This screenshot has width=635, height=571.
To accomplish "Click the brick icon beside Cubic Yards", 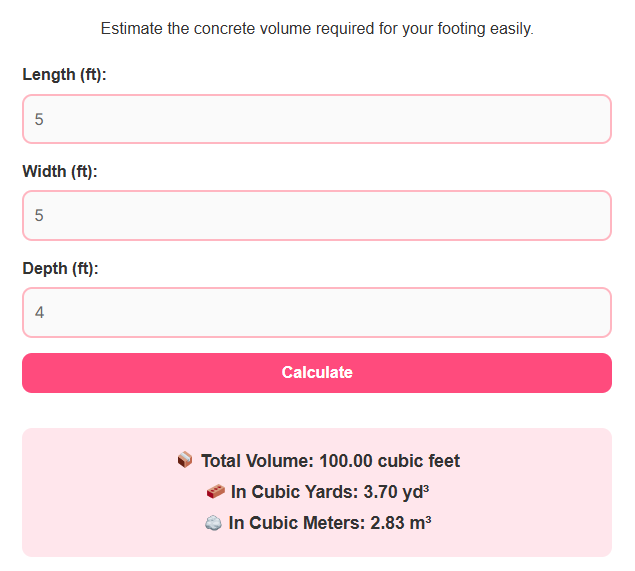I will pyautogui.click(x=215, y=492).
